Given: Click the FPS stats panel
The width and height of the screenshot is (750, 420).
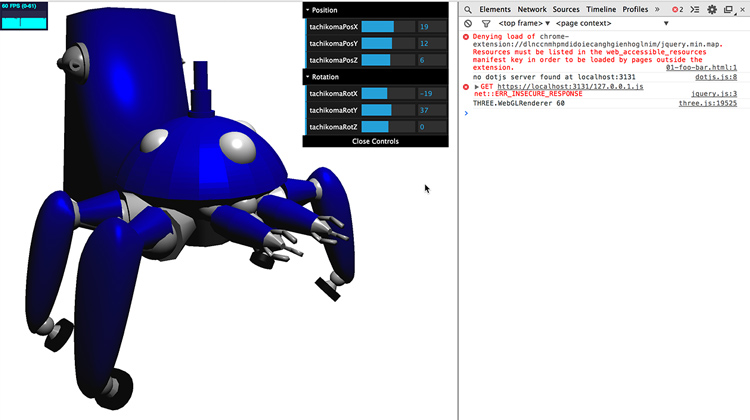Looking at the screenshot, I should pyautogui.click(x=24, y=16).
